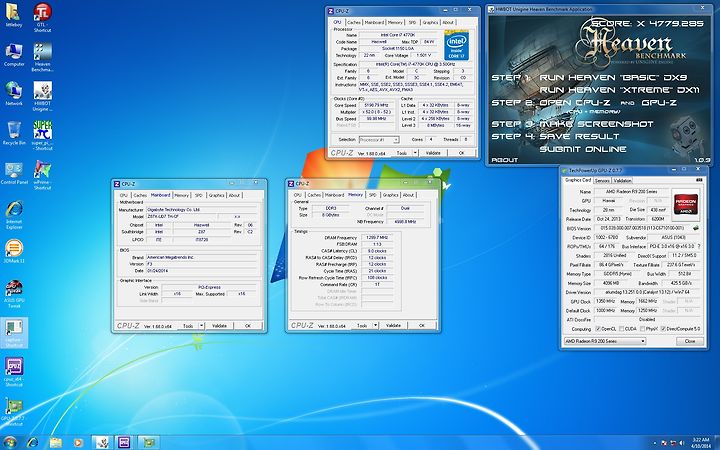Click Save Result in HWBOT Heaven
720x450 pixels.
(x=579, y=136)
